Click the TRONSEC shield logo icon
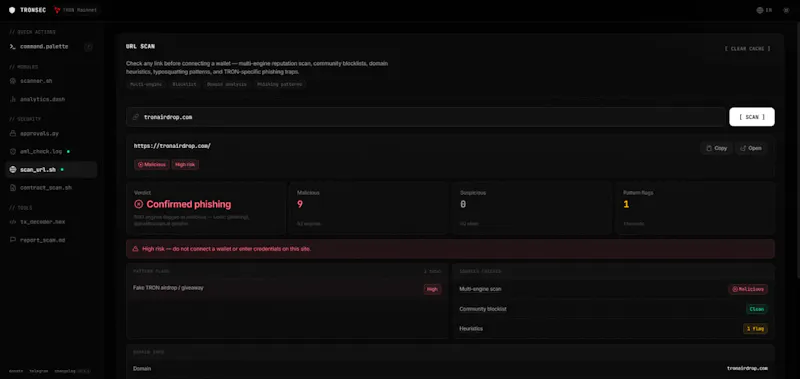Image resolution: width=800 pixels, height=379 pixels. click(12, 10)
